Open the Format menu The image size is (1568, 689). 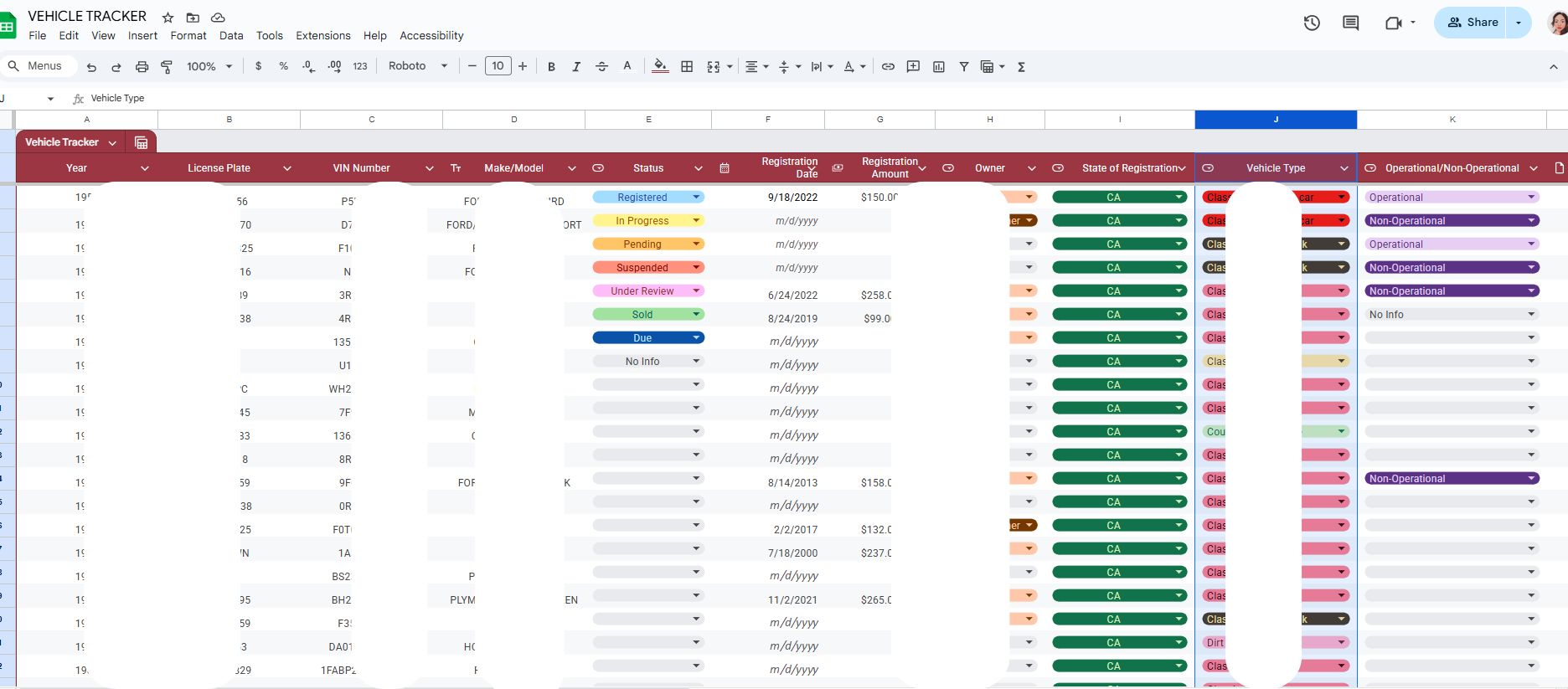pyautogui.click(x=188, y=35)
